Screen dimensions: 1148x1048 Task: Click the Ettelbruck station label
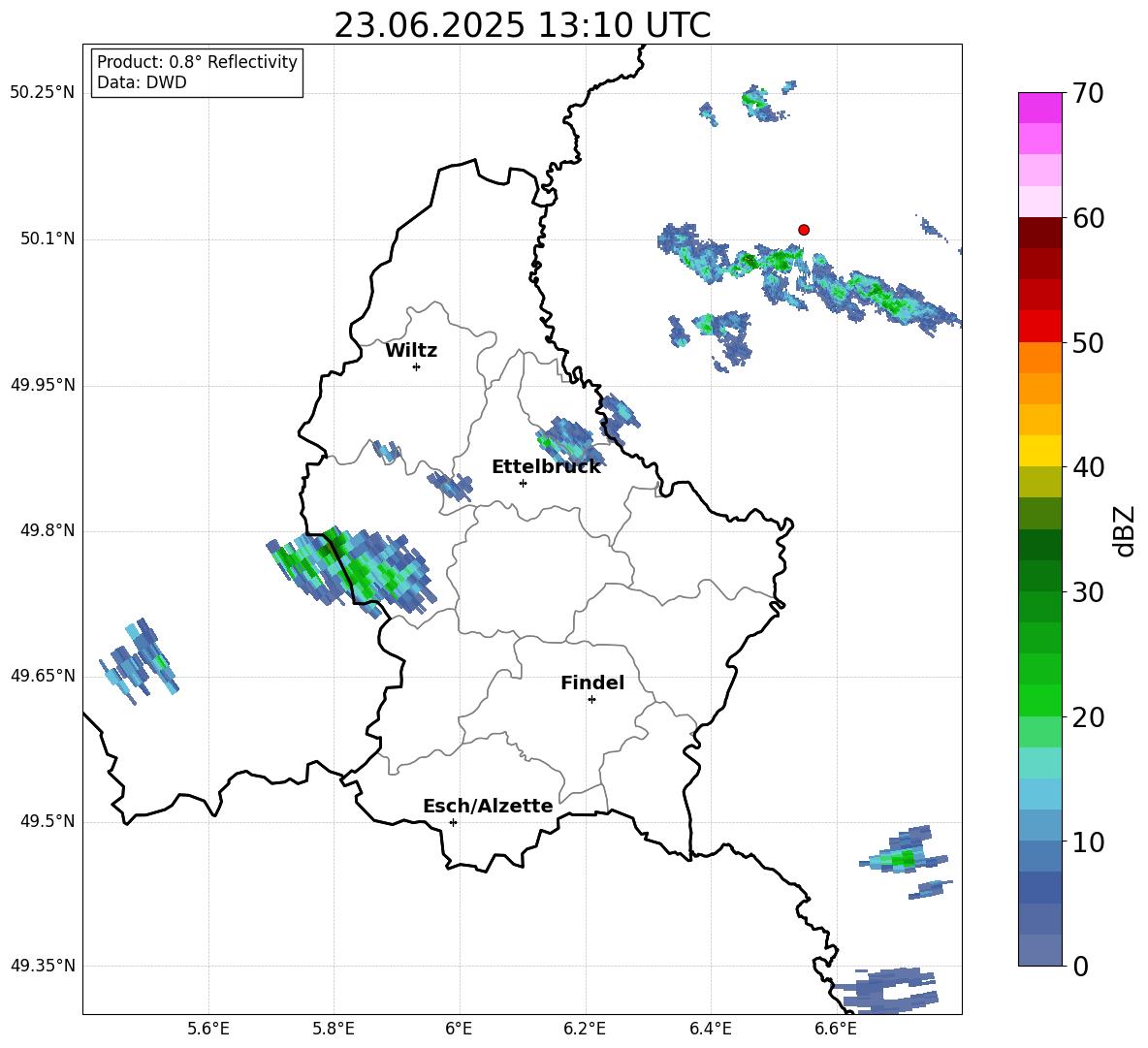click(x=546, y=467)
